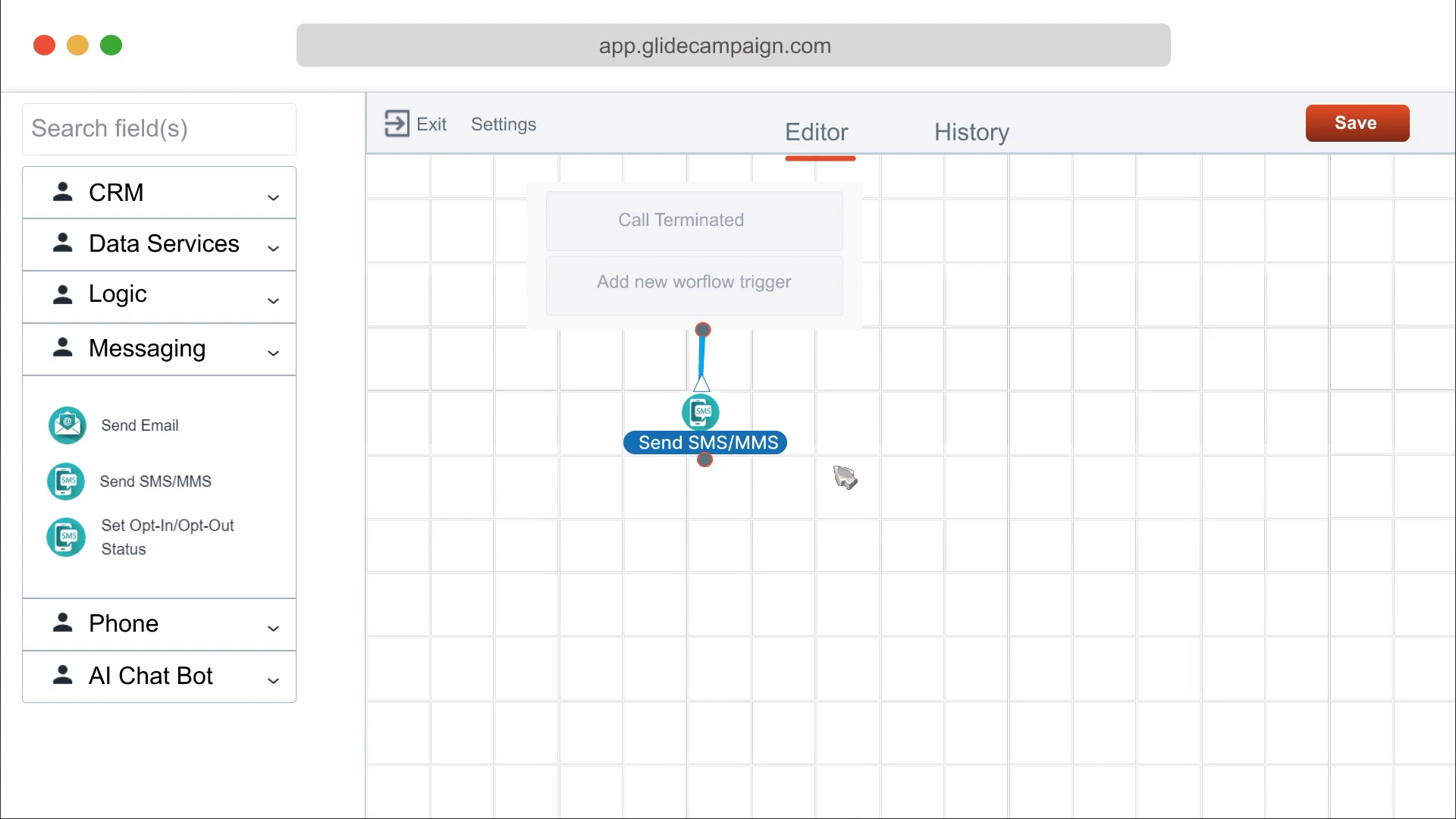Click the Set Opt-In/Opt-Out Status icon
The height and width of the screenshot is (819, 1456).
66,537
